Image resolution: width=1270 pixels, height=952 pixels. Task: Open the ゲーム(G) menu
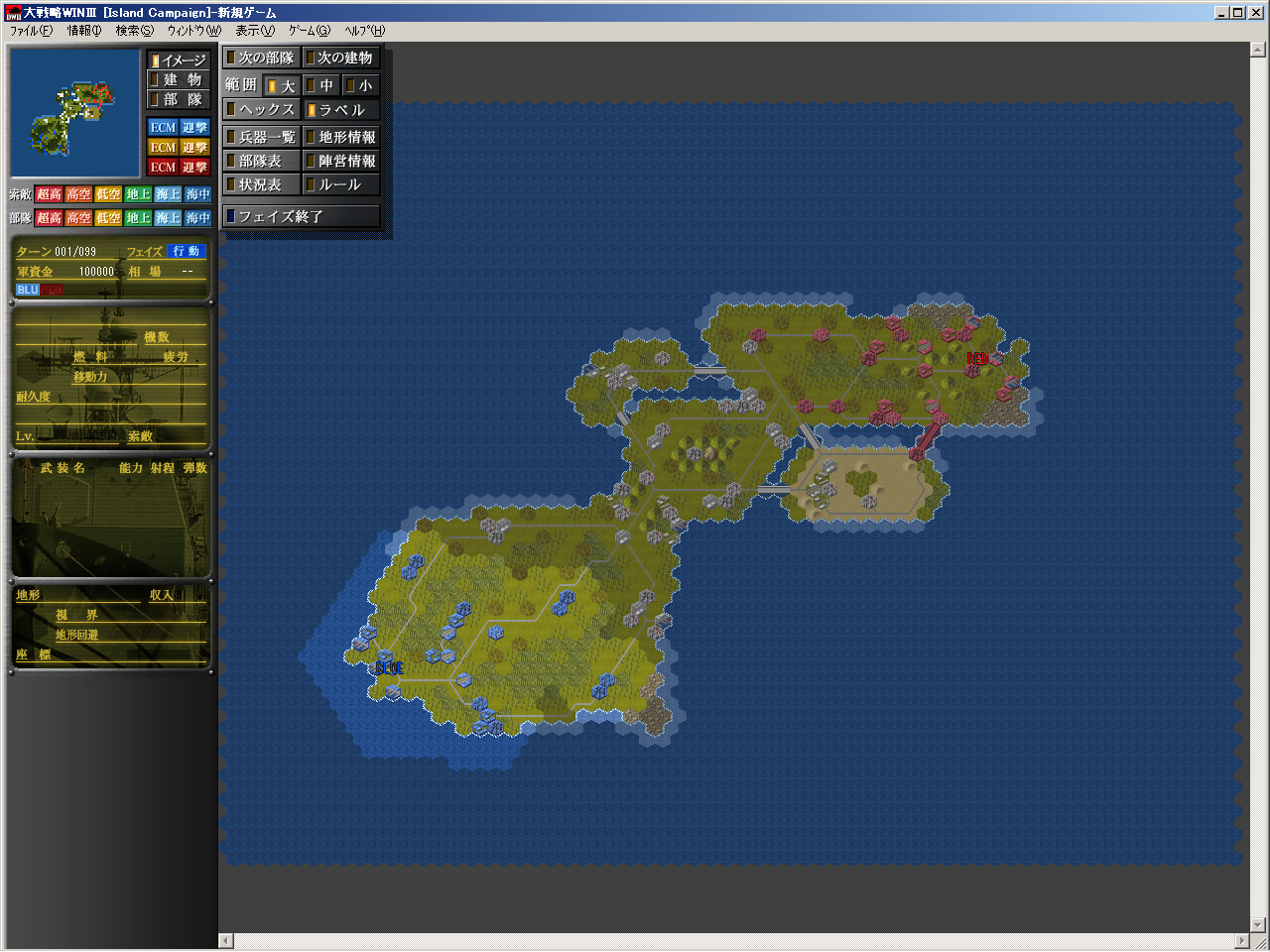coord(309,31)
